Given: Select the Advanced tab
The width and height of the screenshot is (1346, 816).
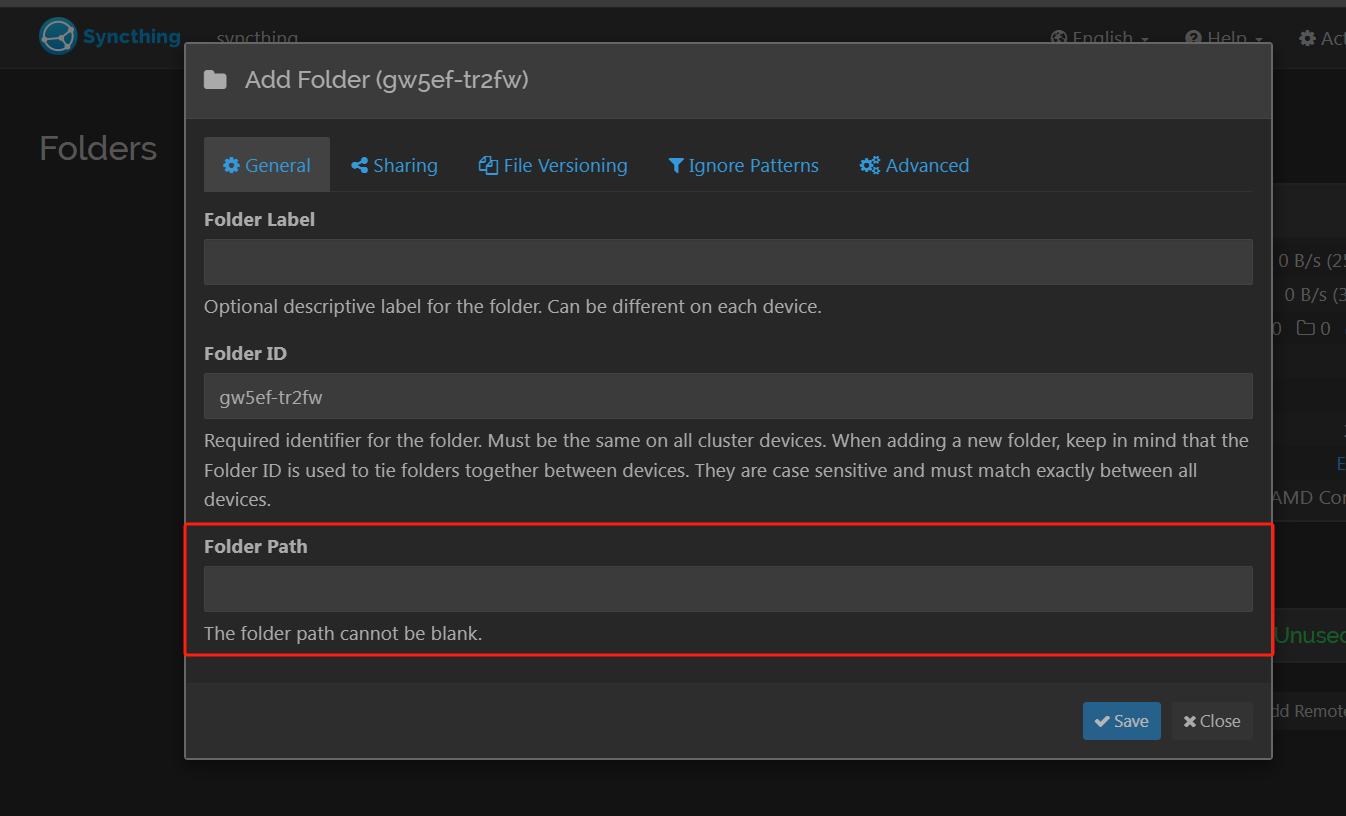Looking at the screenshot, I should [x=914, y=165].
